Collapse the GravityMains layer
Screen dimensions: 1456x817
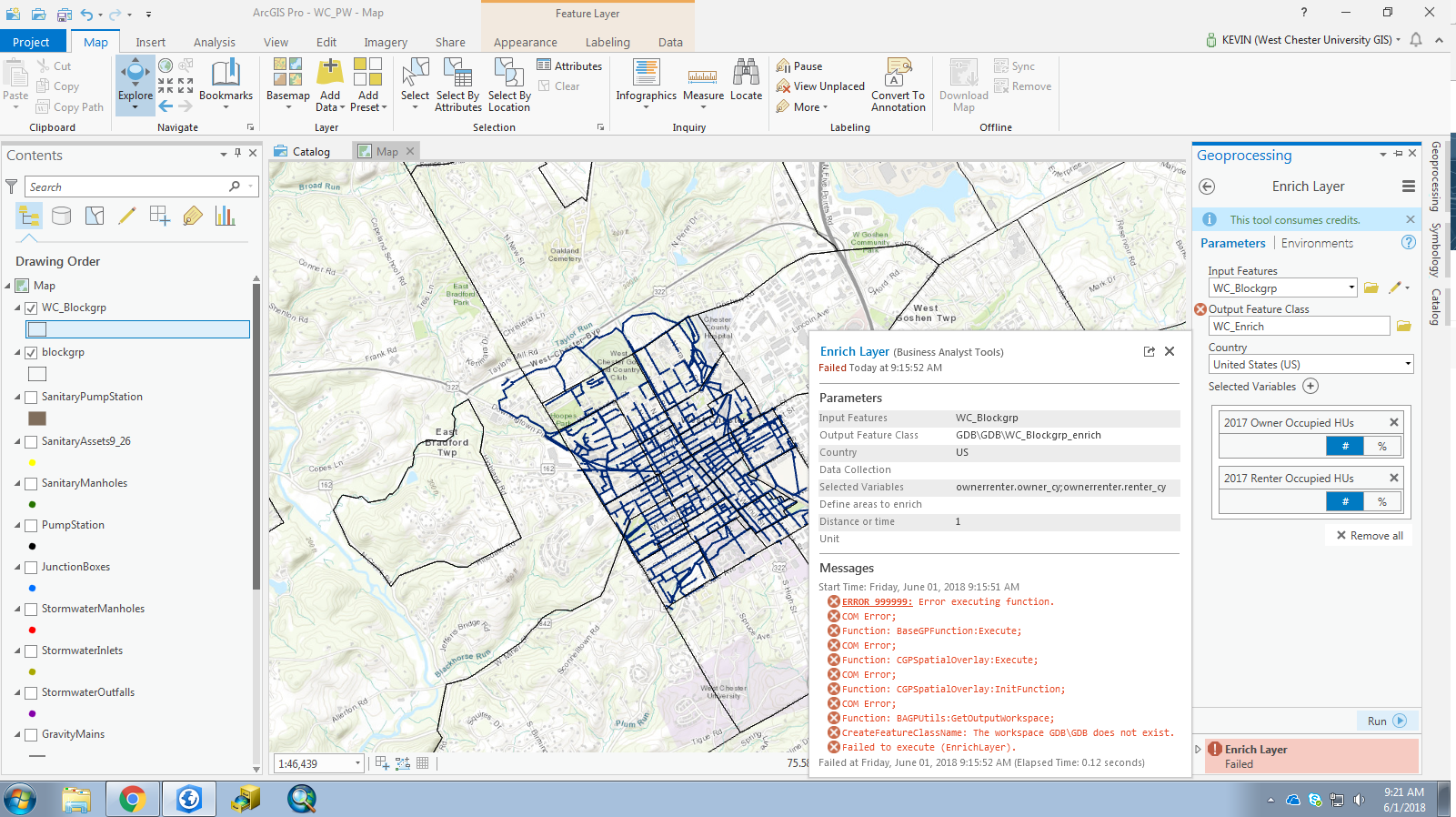[x=17, y=734]
